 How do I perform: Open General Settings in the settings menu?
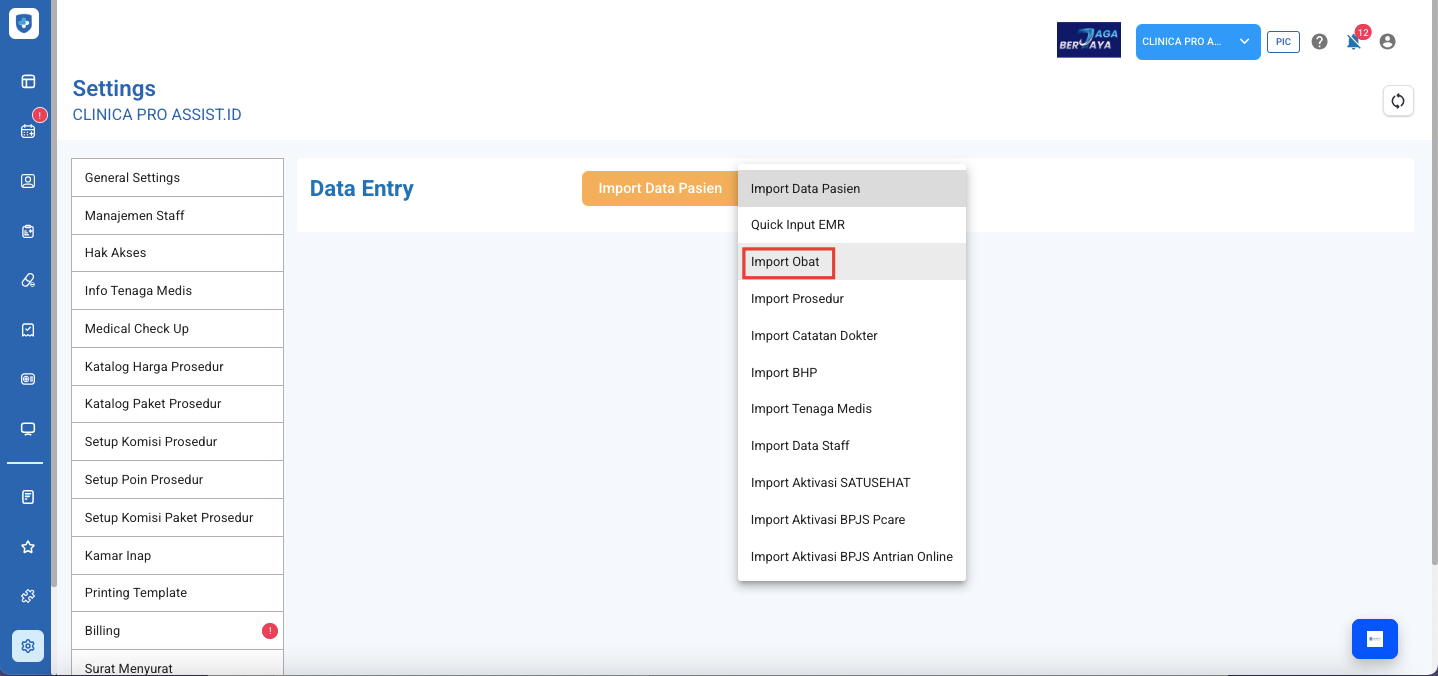click(x=177, y=178)
